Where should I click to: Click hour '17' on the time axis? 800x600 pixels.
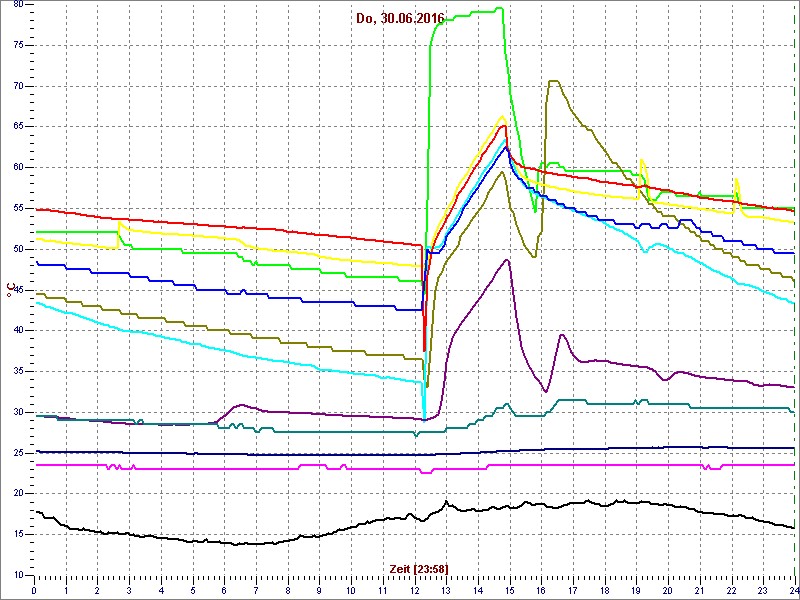click(573, 590)
